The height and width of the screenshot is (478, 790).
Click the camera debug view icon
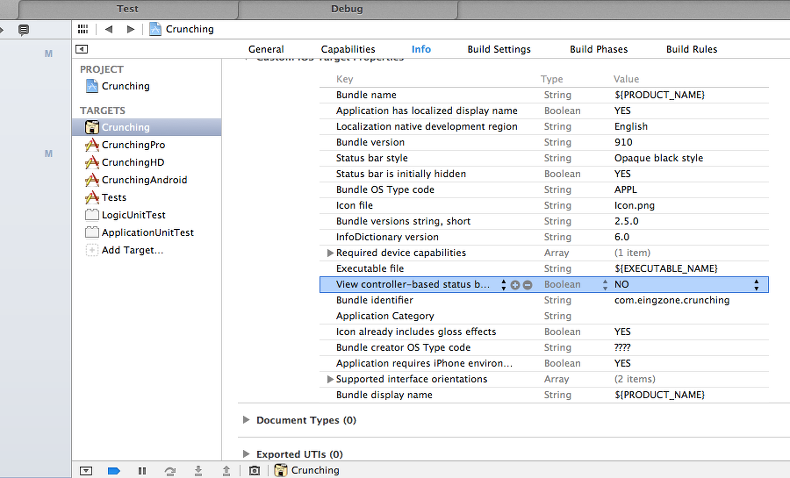(254, 470)
